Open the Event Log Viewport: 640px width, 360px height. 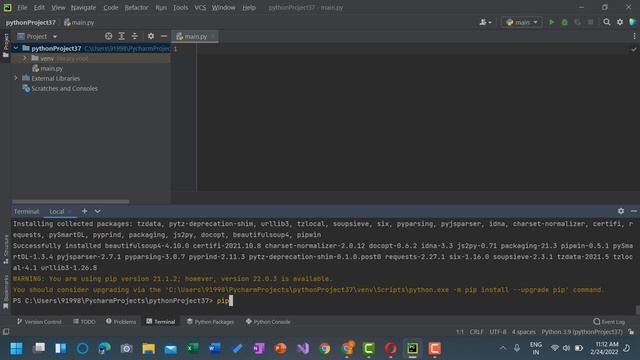point(609,322)
